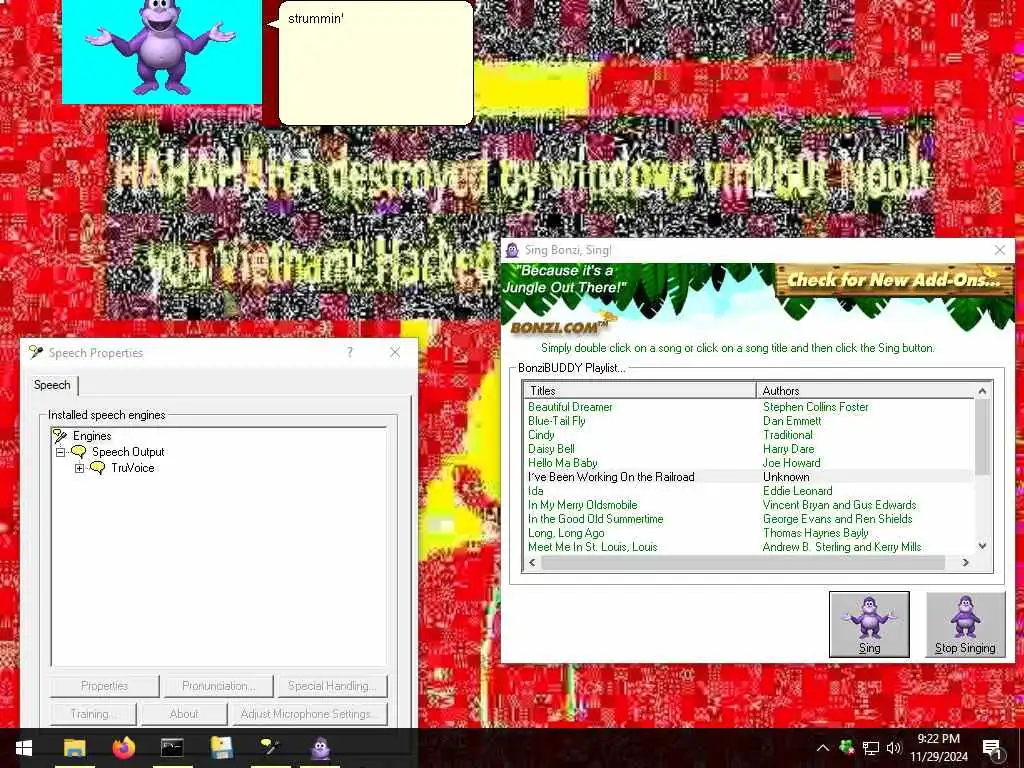This screenshot has height=768, width=1024.
Task: Open the Windows Start menu
Action: point(24,748)
